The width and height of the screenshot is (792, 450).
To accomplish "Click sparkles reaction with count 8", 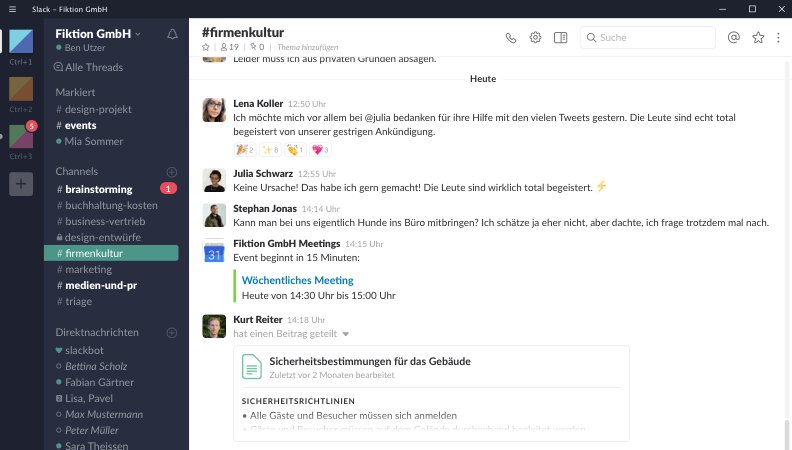I will (x=270, y=149).
